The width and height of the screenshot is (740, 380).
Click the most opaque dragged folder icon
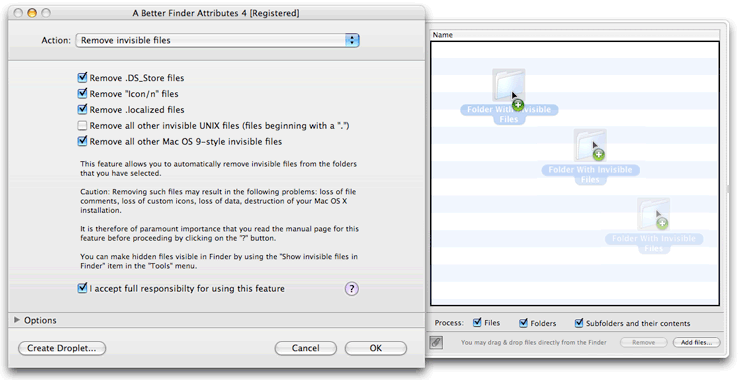point(508,85)
